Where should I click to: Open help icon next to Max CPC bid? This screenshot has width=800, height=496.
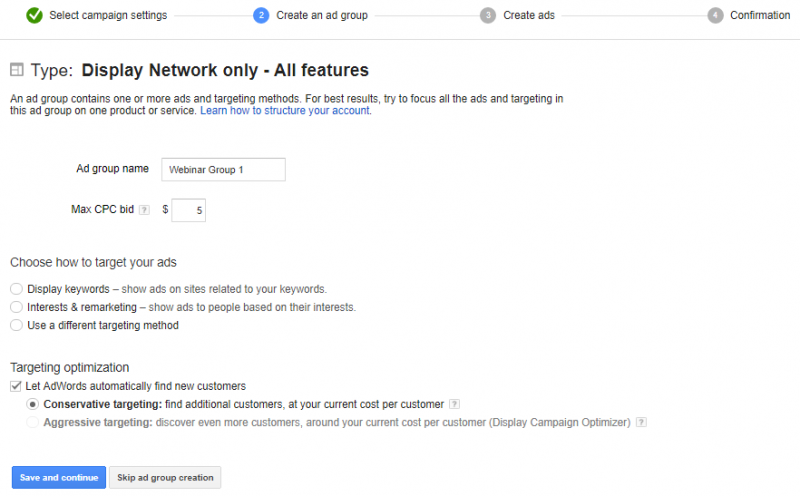pyautogui.click(x=144, y=210)
